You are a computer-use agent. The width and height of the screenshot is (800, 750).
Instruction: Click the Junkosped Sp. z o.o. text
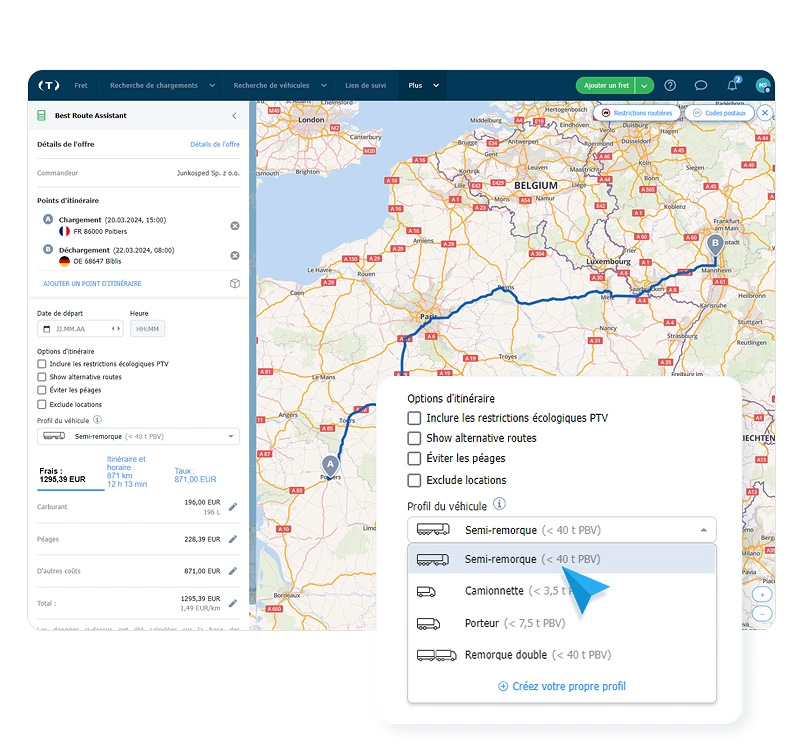(x=208, y=173)
